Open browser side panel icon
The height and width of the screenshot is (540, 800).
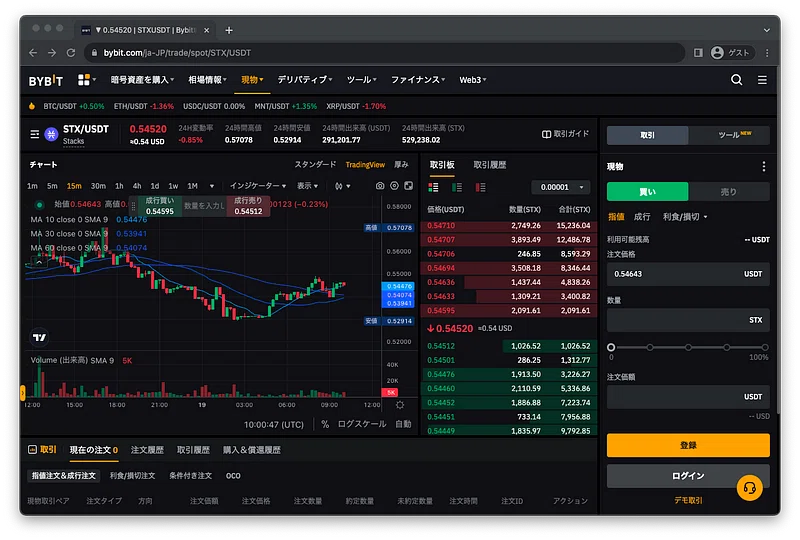pyautogui.click(x=698, y=53)
